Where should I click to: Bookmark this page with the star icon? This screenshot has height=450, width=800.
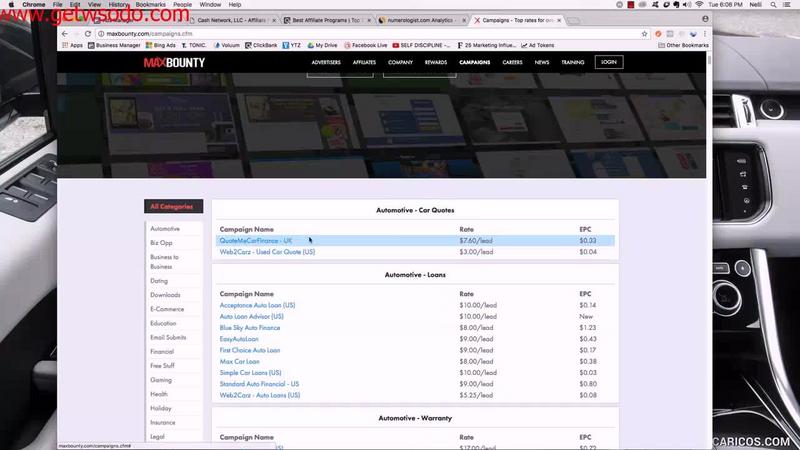pyautogui.click(x=644, y=34)
